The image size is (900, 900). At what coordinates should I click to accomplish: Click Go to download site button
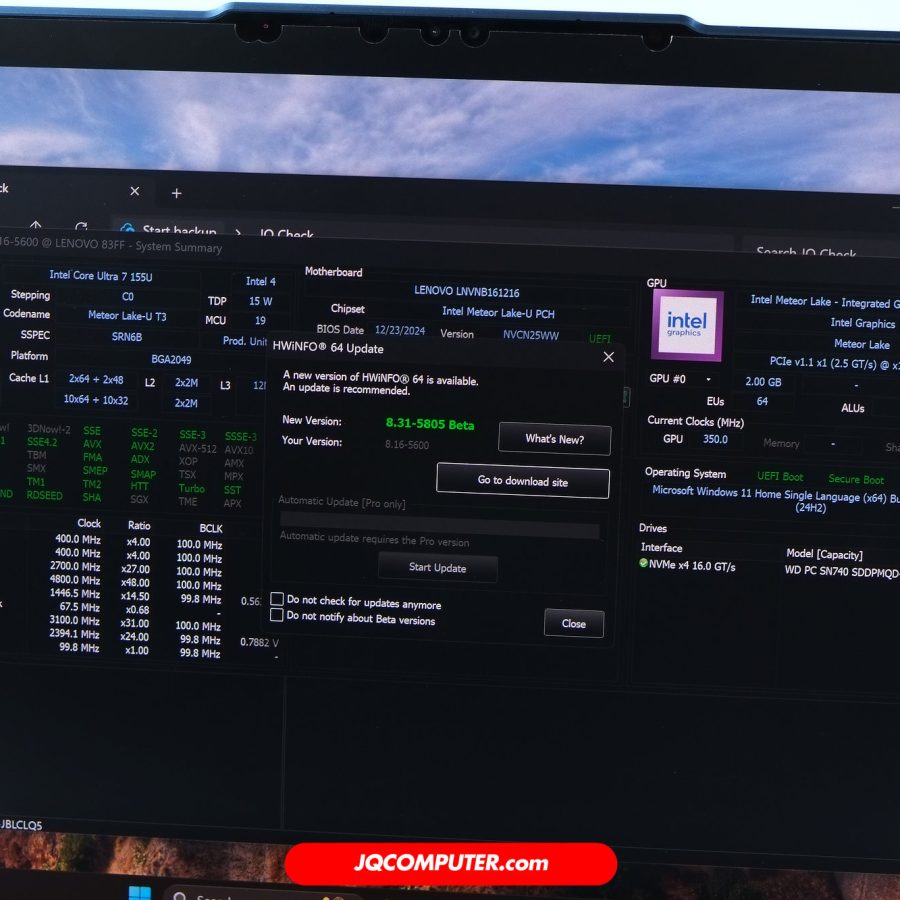[522, 481]
